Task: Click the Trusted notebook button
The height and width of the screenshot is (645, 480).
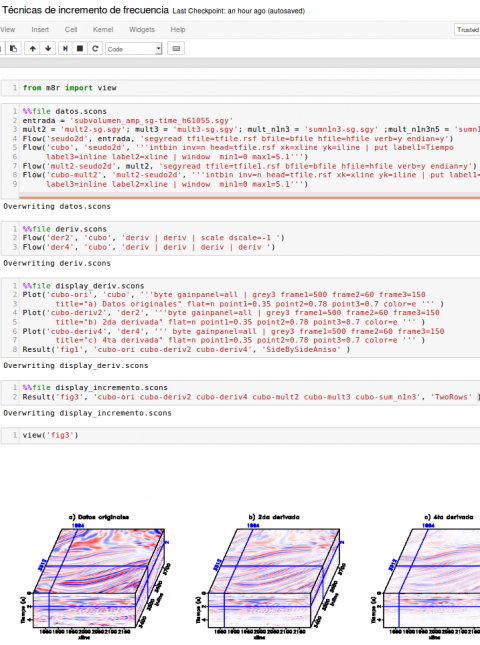Action: click(468, 30)
